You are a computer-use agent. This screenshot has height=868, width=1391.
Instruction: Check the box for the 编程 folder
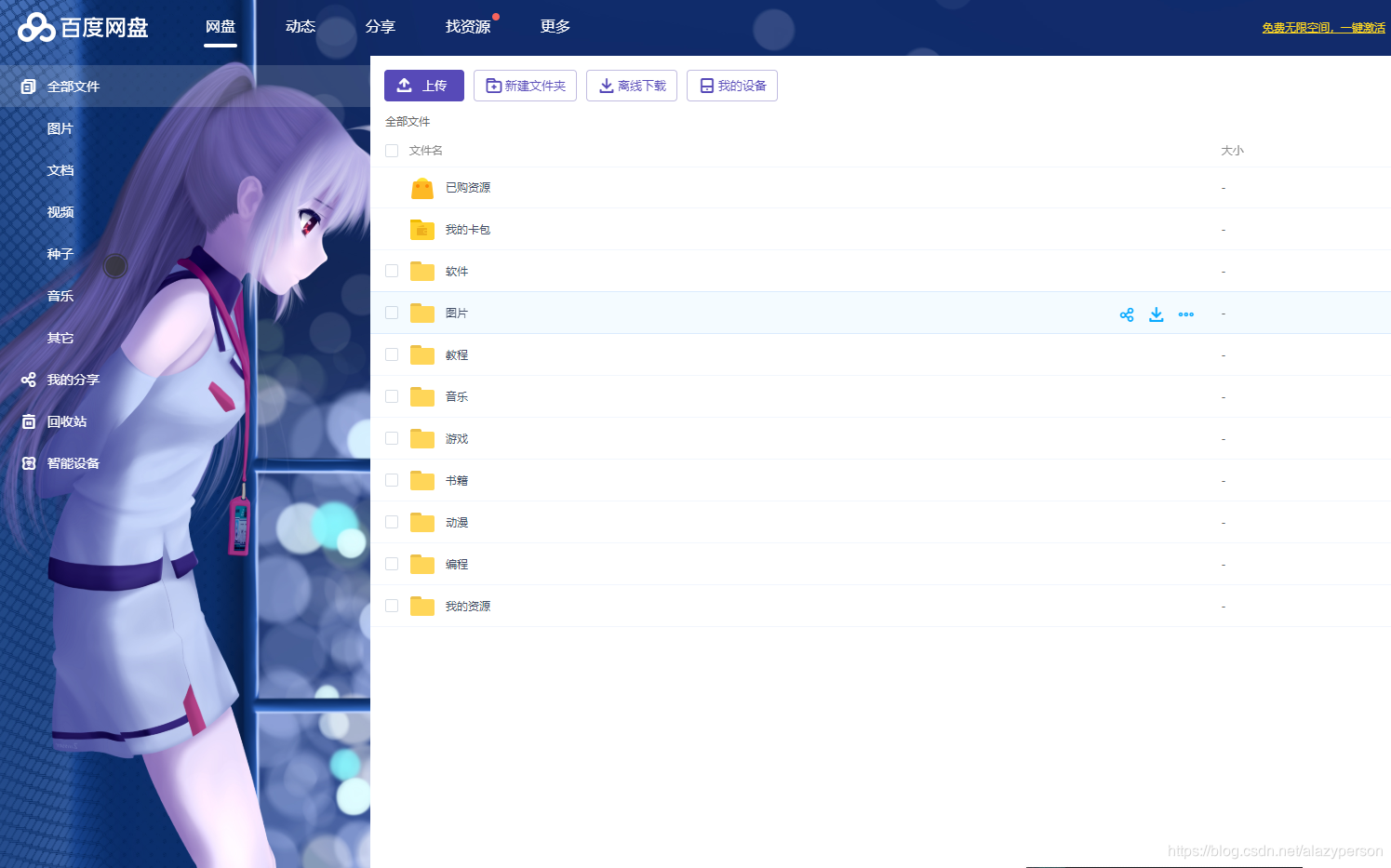pyautogui.click(x=392, y=564)
